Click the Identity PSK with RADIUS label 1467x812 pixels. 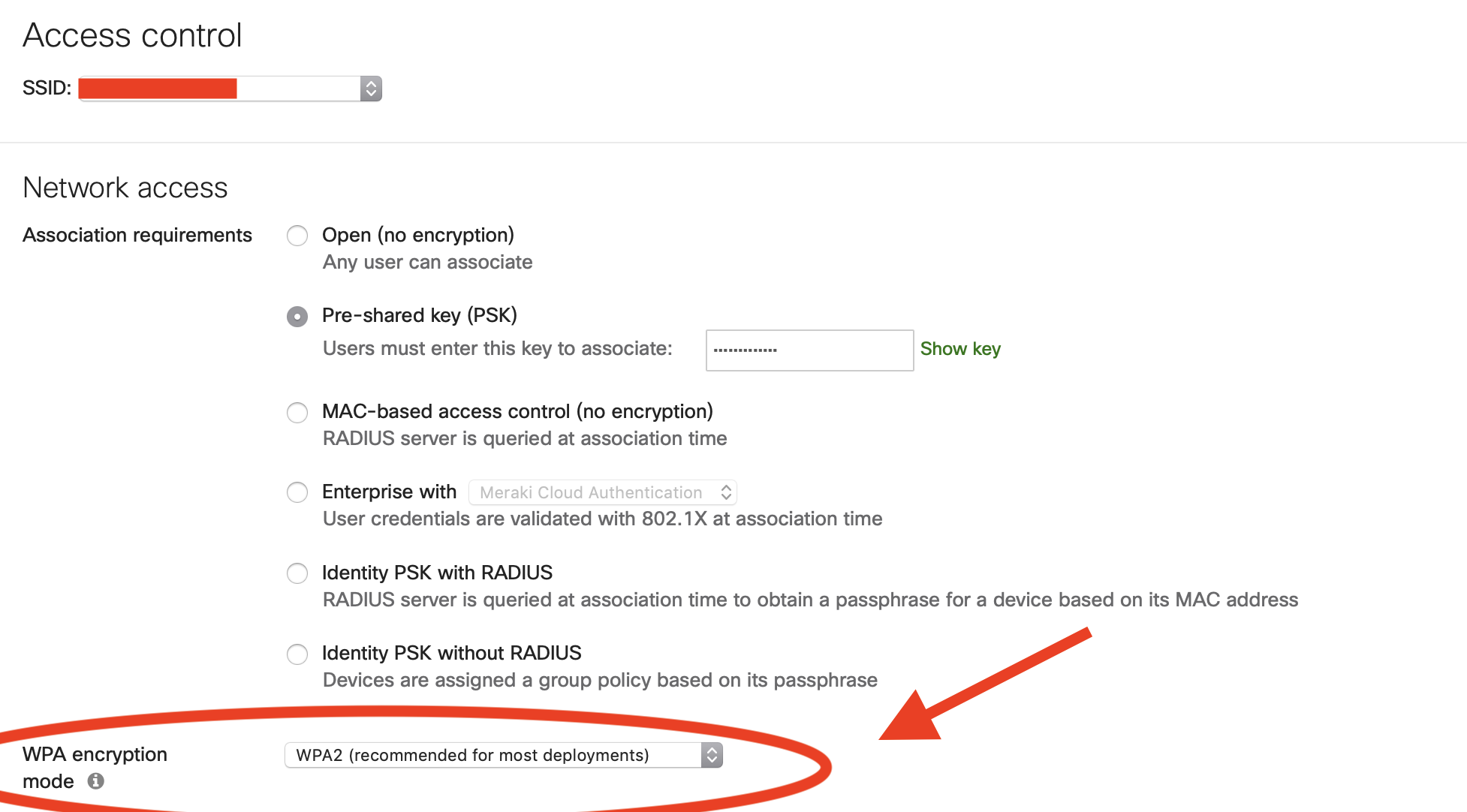[437, 573]
